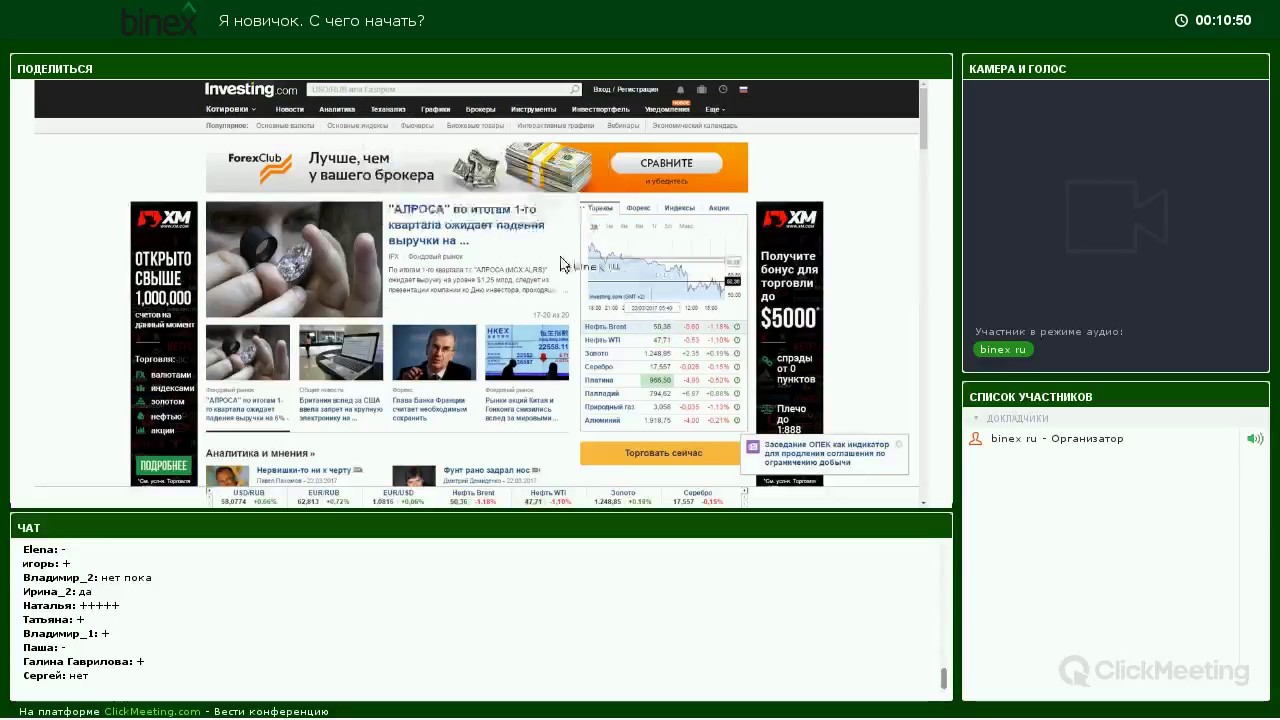Click the Интерактивные графики link
1280x720 pixels.
[556, 126]
